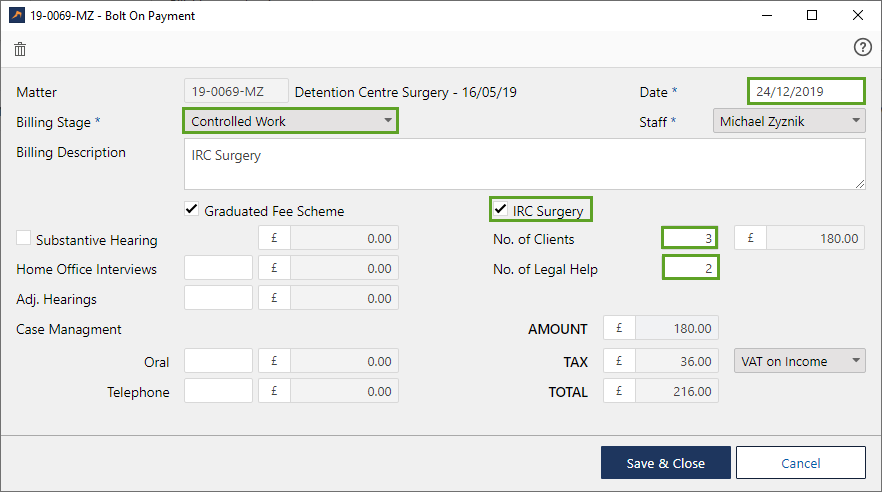Close the Bolt On Payment window
Viewport: 882px width, 492px height.
(858, 15)
